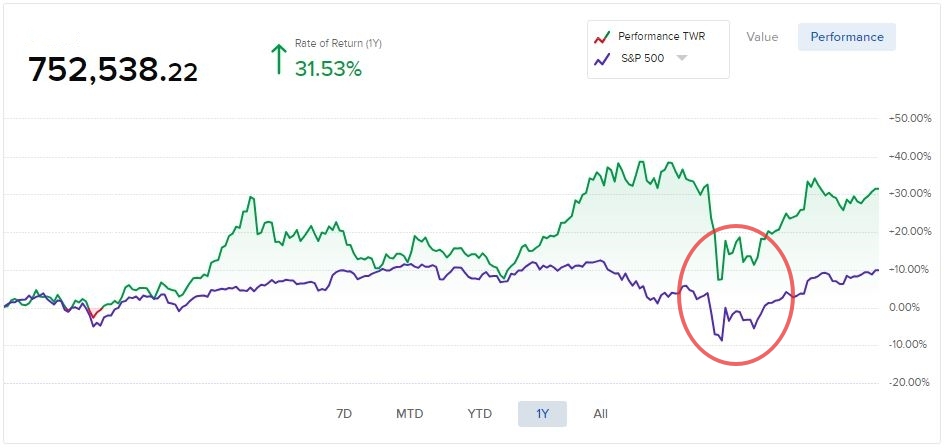
Task: Display the All time range
Action: 600,414
